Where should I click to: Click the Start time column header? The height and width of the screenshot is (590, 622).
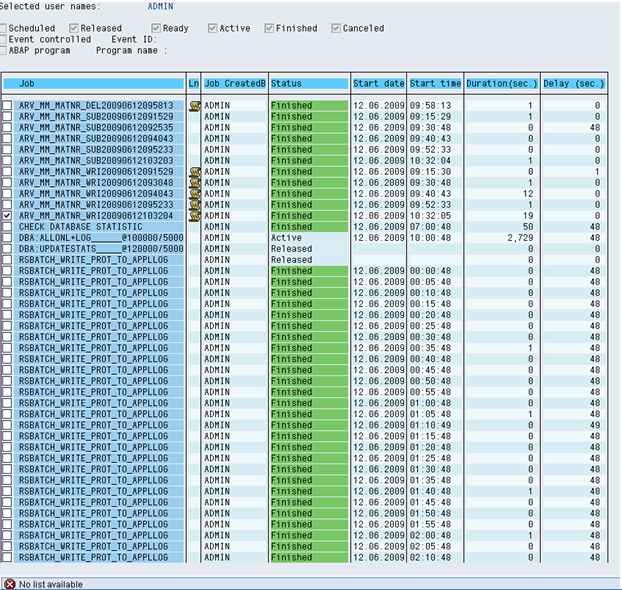tap(435, 84)
